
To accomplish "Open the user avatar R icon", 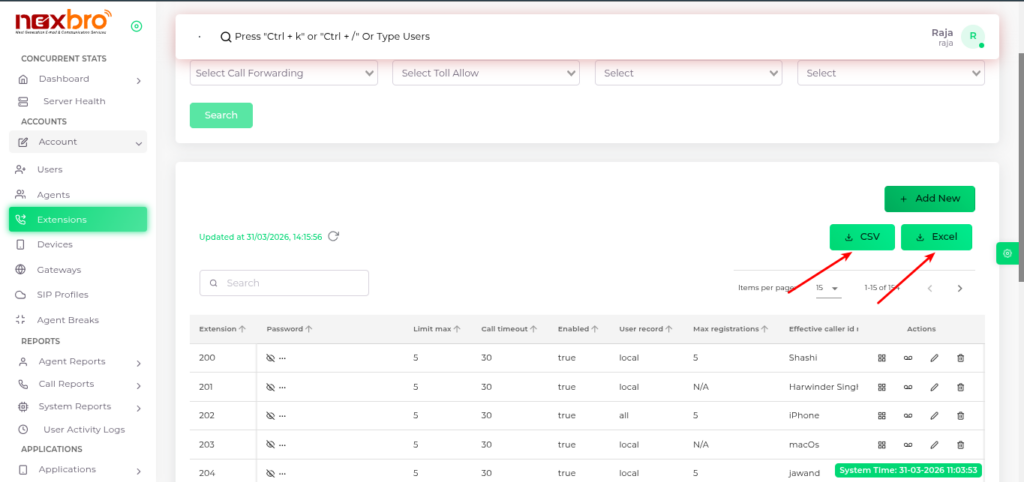I will point(972,37).
